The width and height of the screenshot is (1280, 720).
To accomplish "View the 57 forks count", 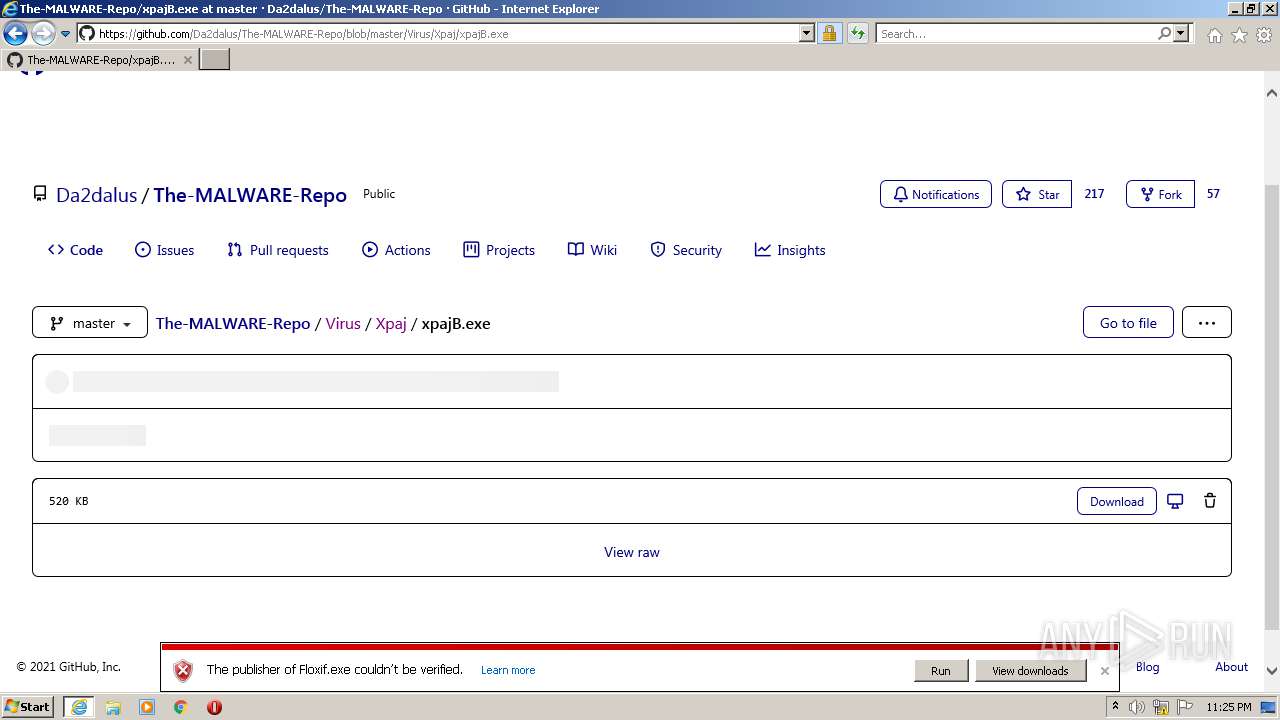I will 1213,194.
